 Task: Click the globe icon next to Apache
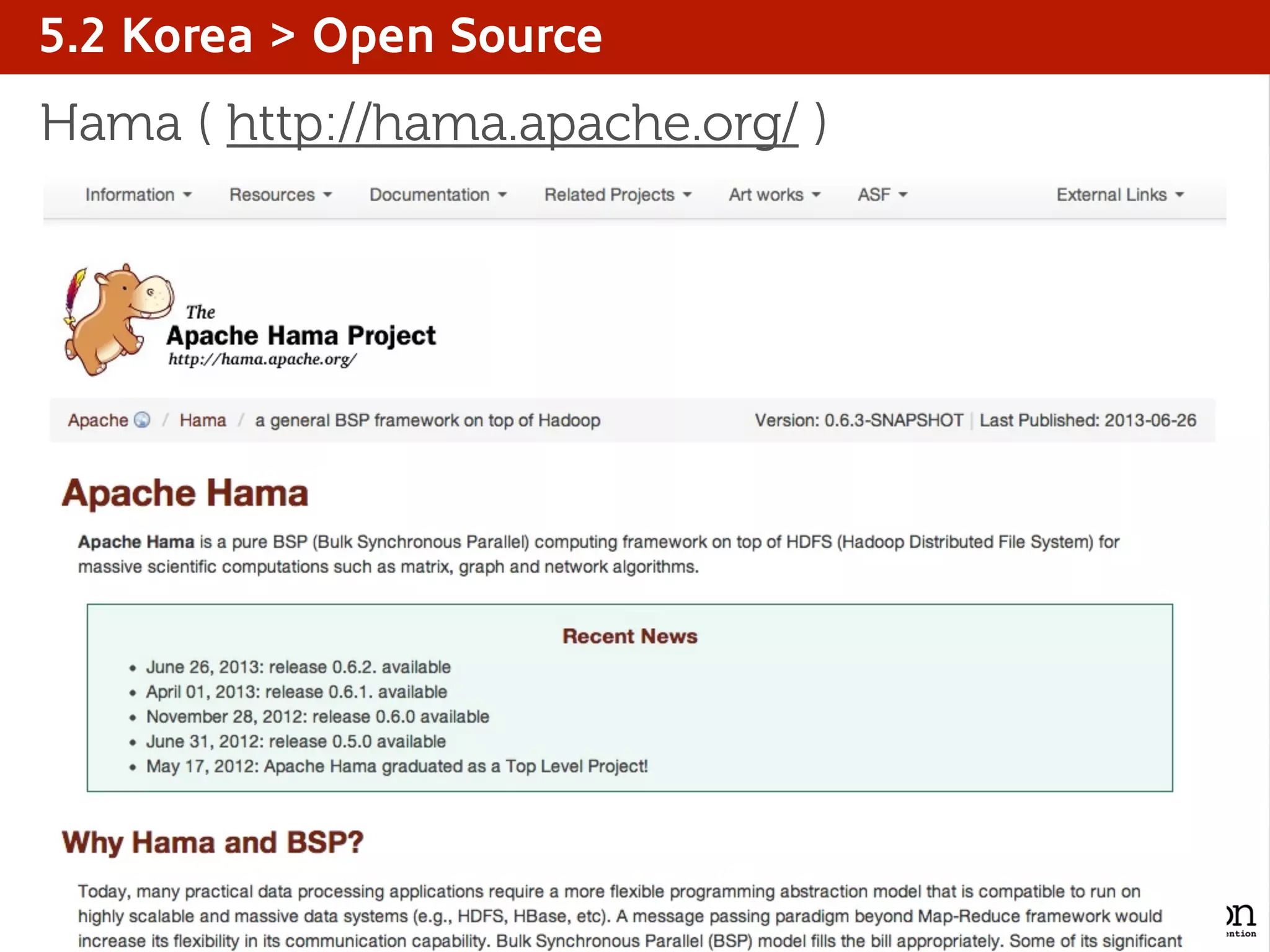[x=142, y=420]
